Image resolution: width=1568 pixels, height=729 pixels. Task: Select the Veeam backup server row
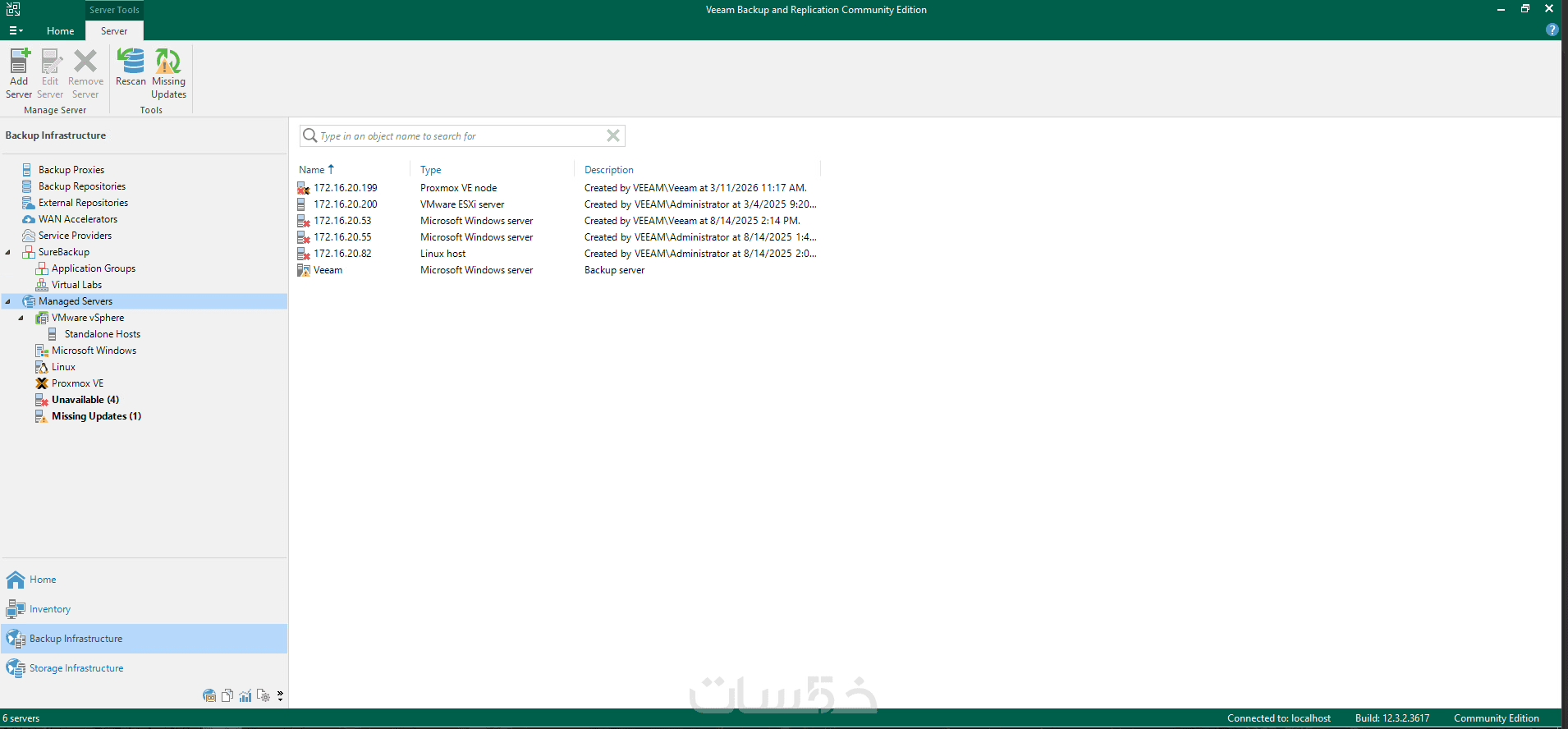tap(558, 270)
